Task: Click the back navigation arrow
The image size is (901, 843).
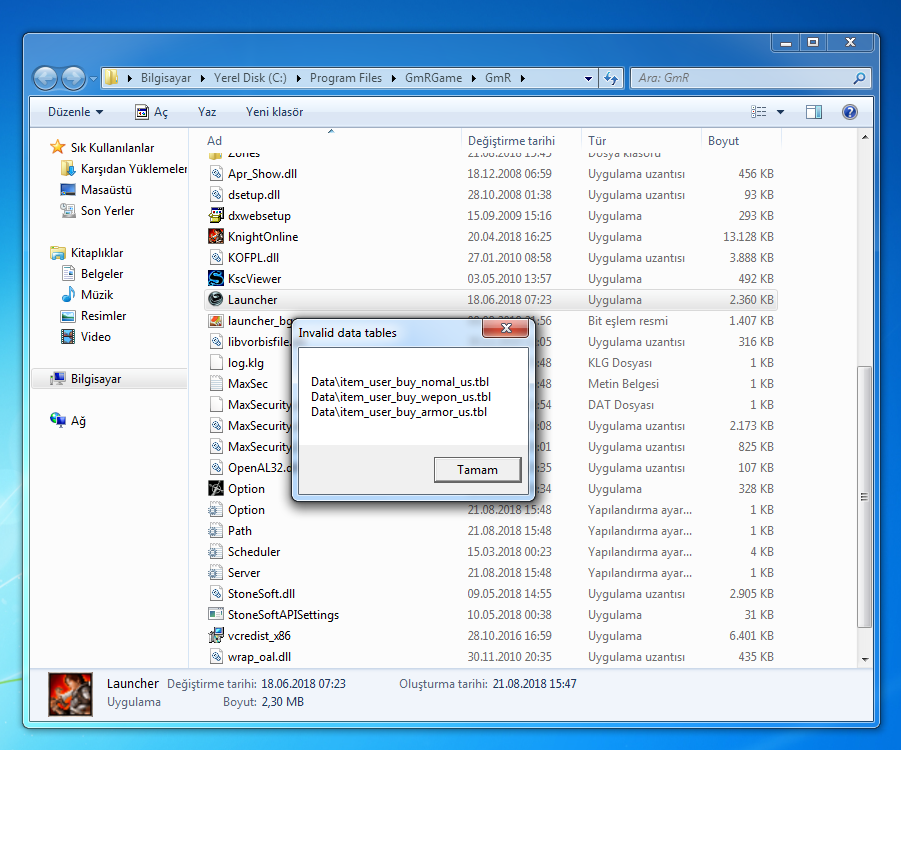Action: pos(46,78)
